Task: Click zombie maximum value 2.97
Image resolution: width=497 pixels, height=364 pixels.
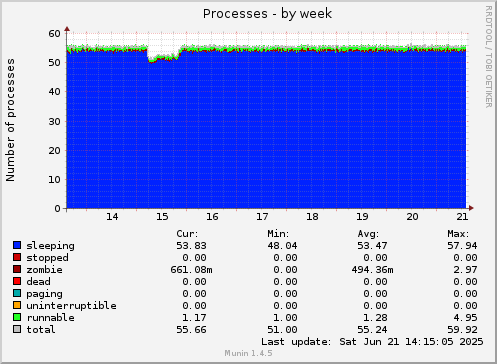Action: click(x=465, y=270)
